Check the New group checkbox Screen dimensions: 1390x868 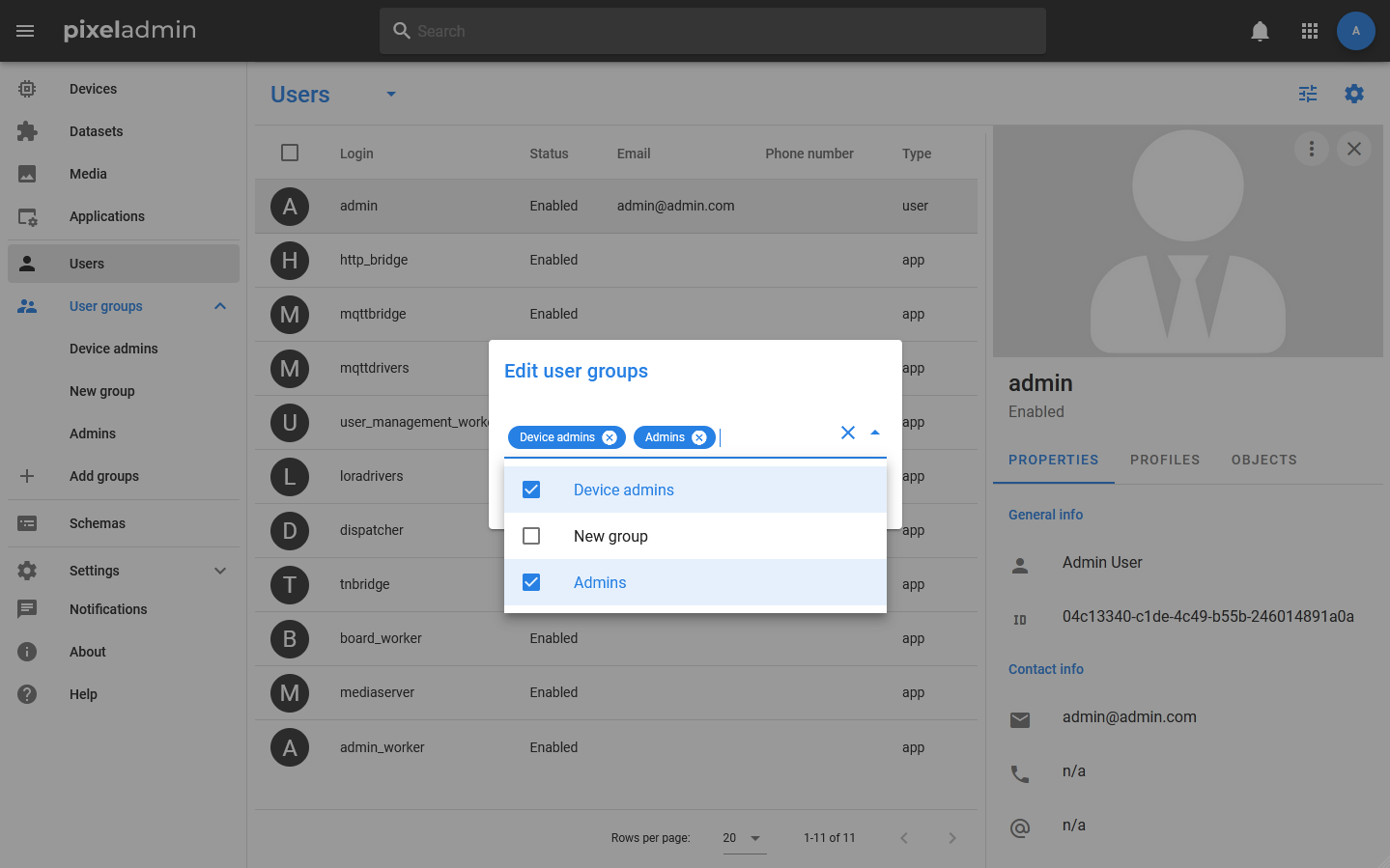point(531,536)
